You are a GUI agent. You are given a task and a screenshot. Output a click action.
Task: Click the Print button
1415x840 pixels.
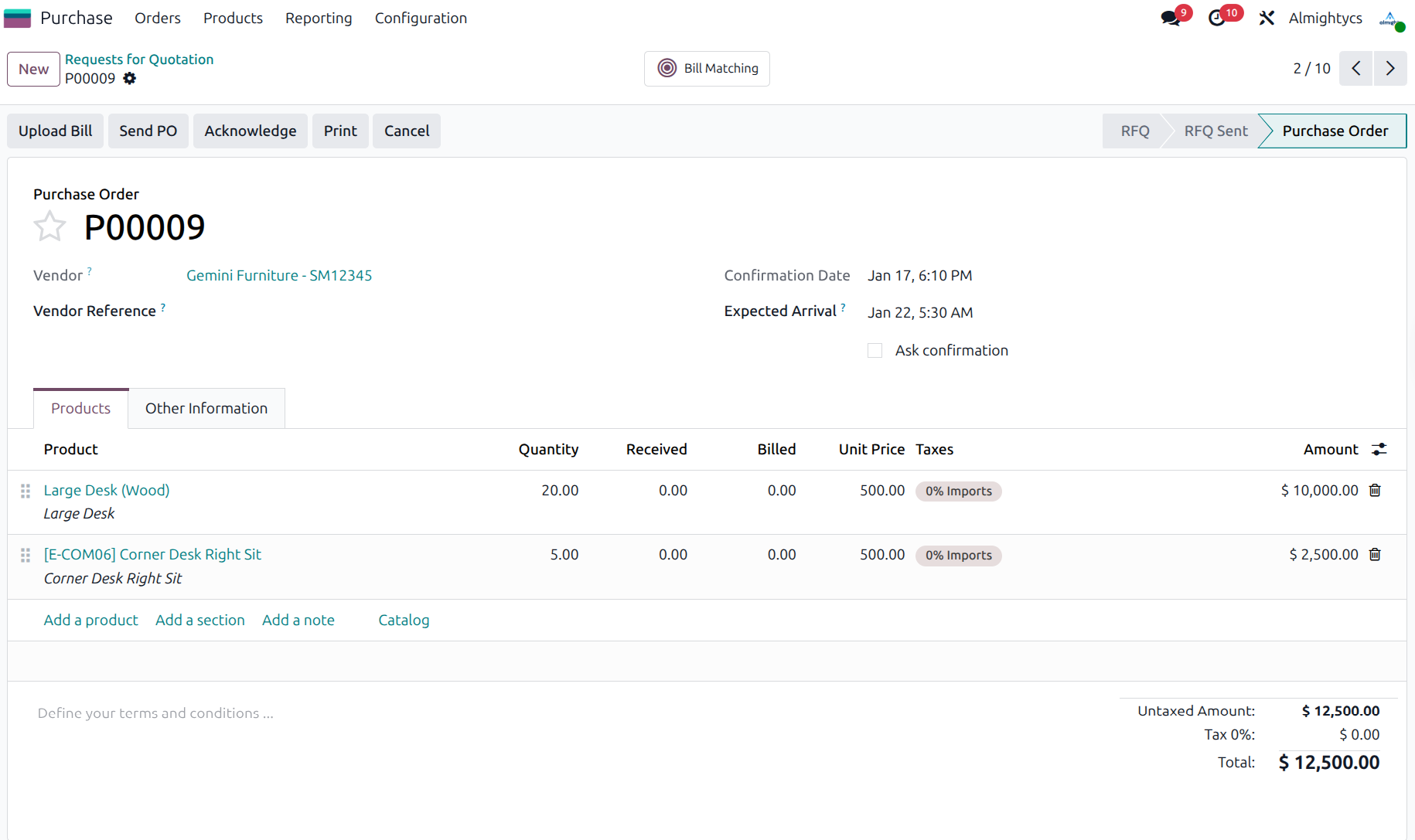click(x=340, y=131)
